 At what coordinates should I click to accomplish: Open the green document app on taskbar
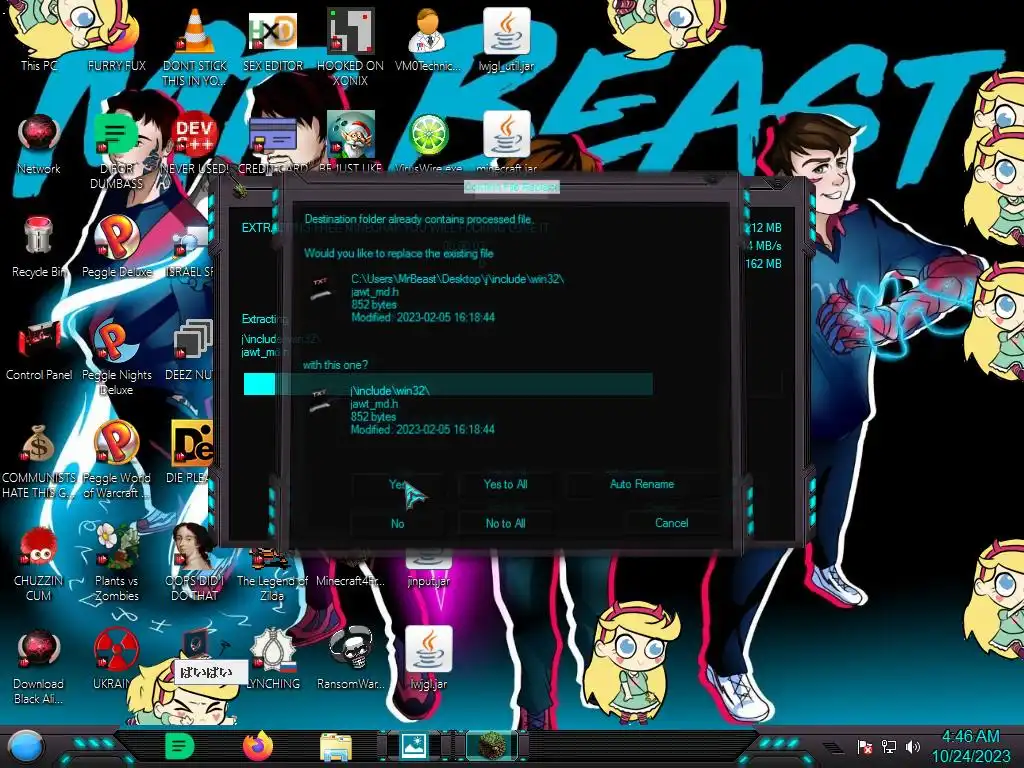179,746
